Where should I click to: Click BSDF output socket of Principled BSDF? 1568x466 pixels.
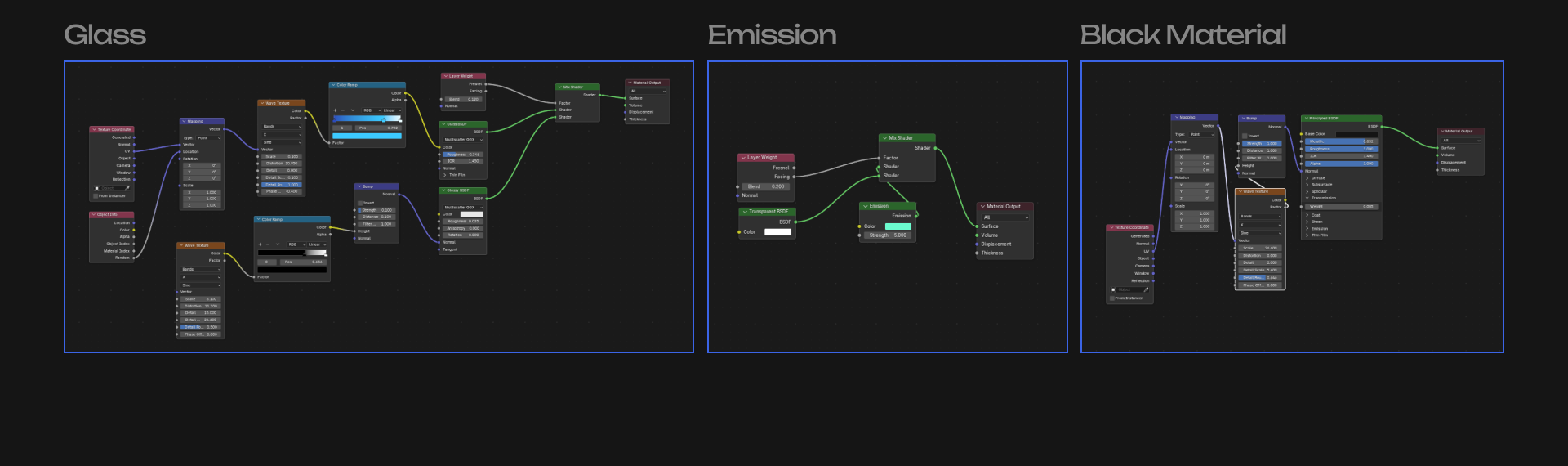(x=1382, y=127)
